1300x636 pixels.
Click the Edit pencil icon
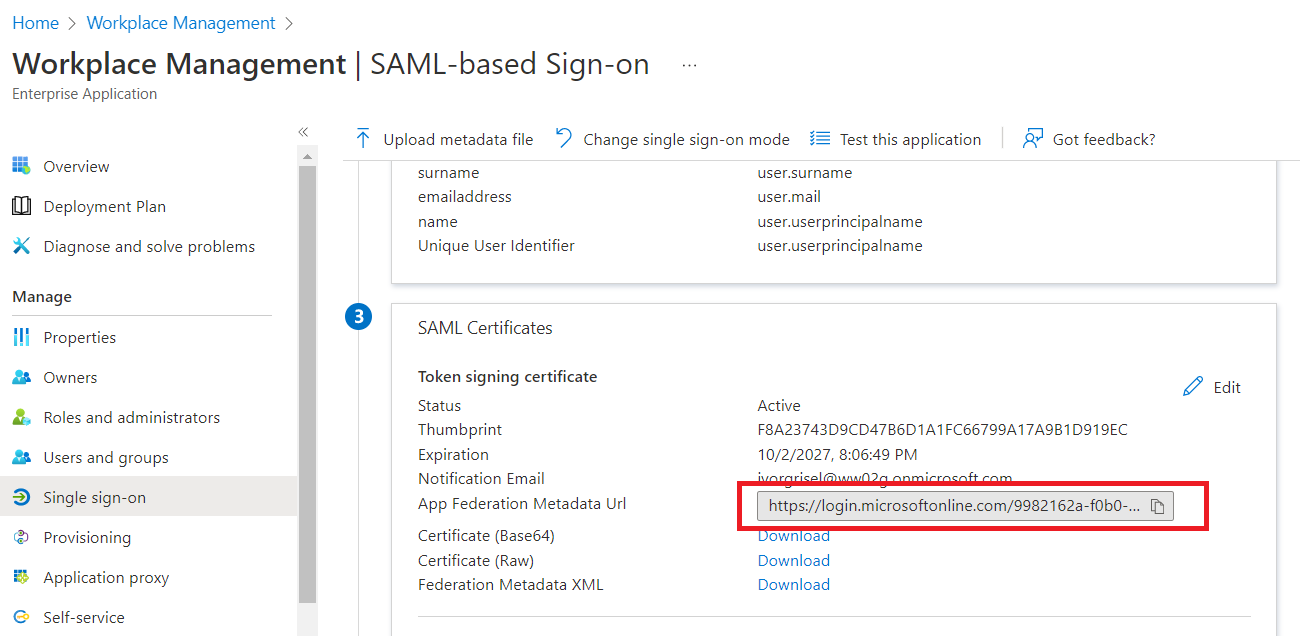1192,387
